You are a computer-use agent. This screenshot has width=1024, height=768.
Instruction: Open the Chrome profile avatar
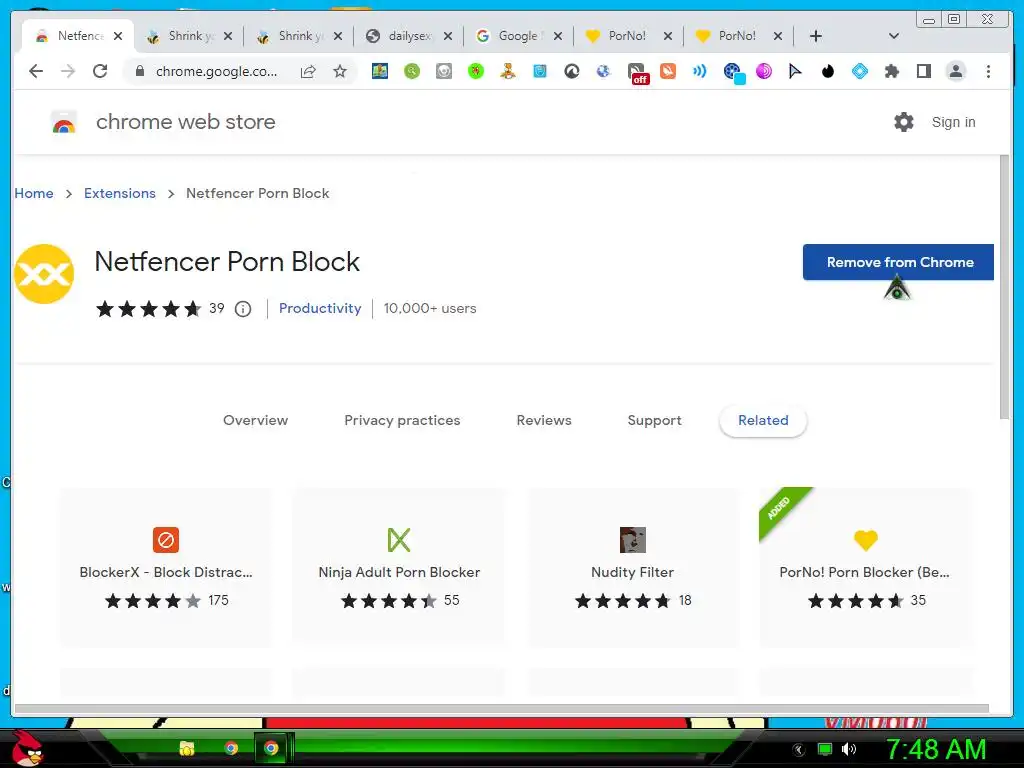pyautogui.click(x=955, y=71)
